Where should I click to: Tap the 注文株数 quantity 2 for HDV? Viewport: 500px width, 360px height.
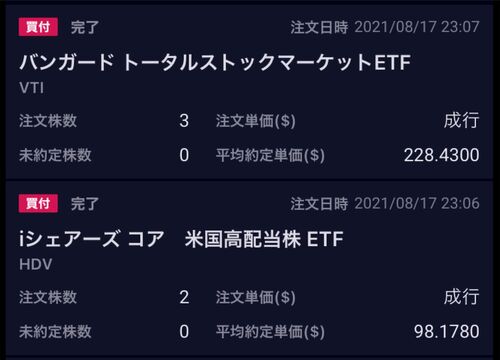click(x=184, y=297)
